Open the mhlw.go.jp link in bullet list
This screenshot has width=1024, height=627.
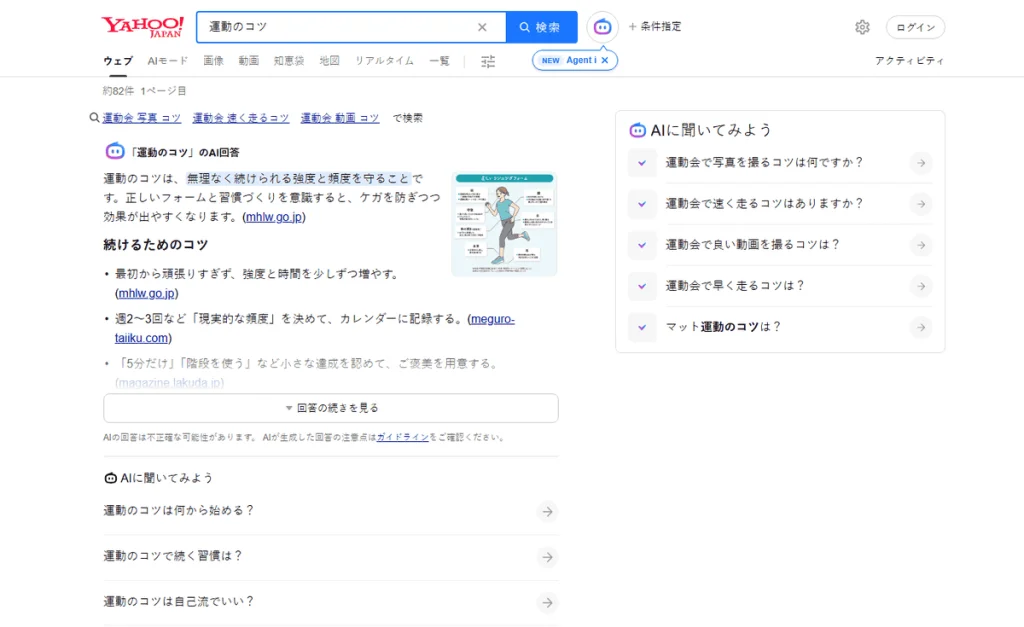(x=147, y=293)
